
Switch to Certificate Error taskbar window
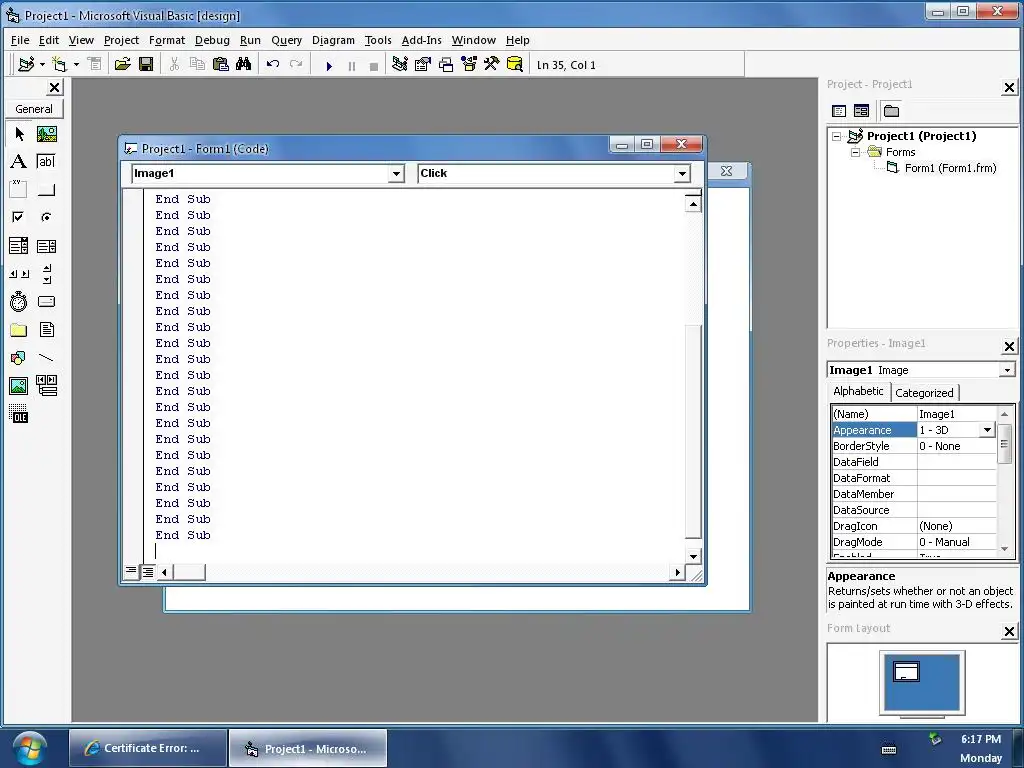[x=148, y=748]
